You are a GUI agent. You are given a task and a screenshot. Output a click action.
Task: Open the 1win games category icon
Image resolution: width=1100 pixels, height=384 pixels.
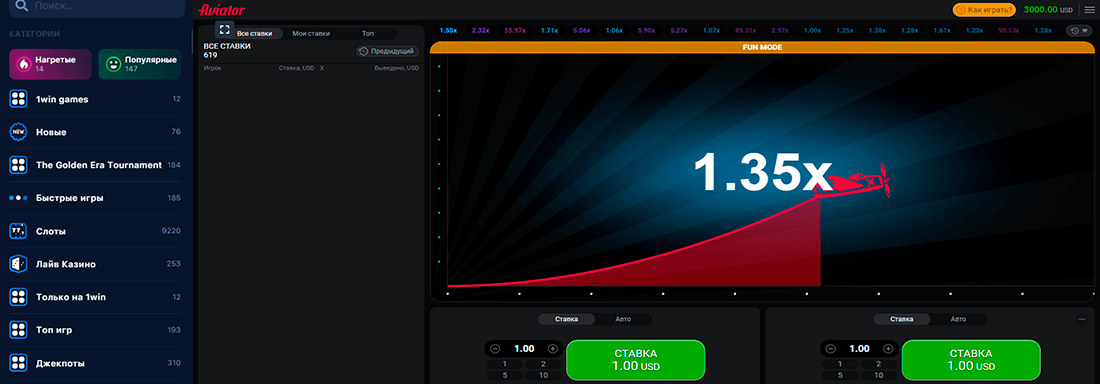18,99
